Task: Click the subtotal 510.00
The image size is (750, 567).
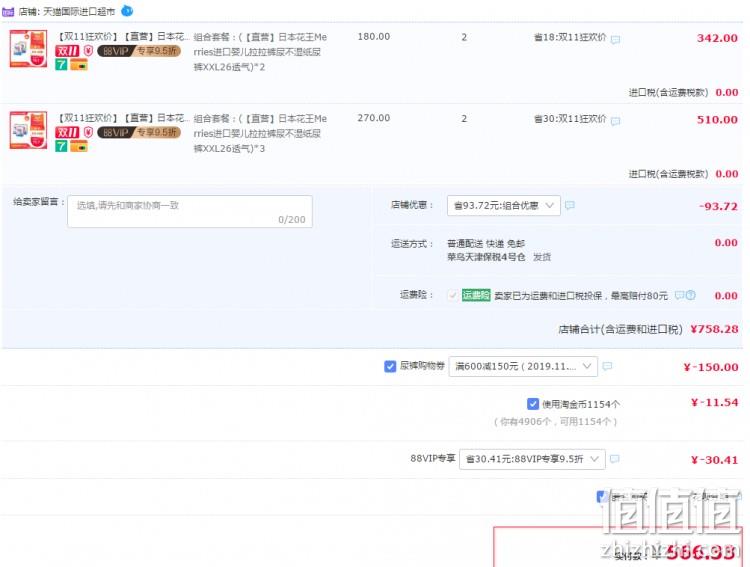Action: tap(717, 120)
